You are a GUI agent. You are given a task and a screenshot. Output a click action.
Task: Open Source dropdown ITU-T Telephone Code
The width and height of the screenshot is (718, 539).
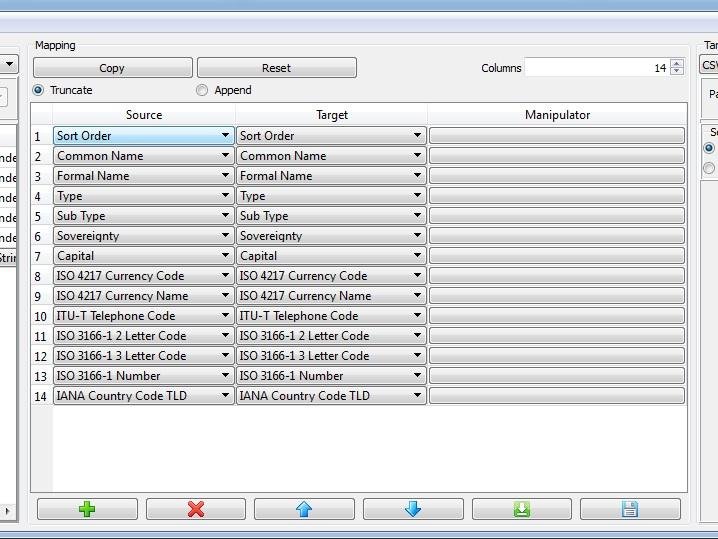pyautogui.click(x=144, y=316)
